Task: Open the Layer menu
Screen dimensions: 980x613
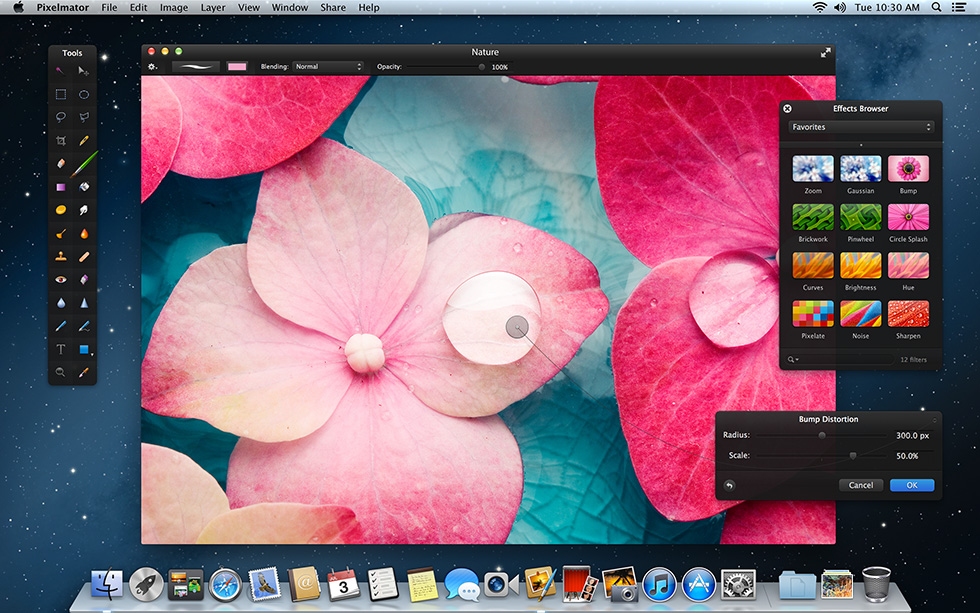Action: pyautogui.click(x=212, y=7)
